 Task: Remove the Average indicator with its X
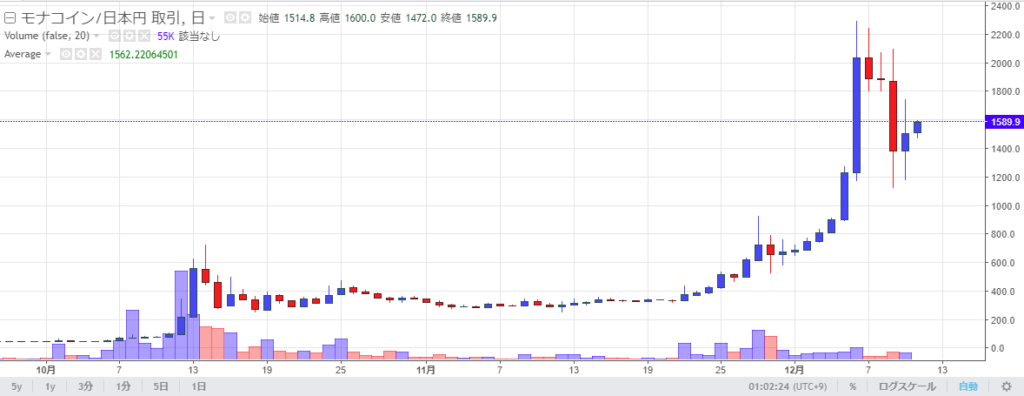coord(96,54)
